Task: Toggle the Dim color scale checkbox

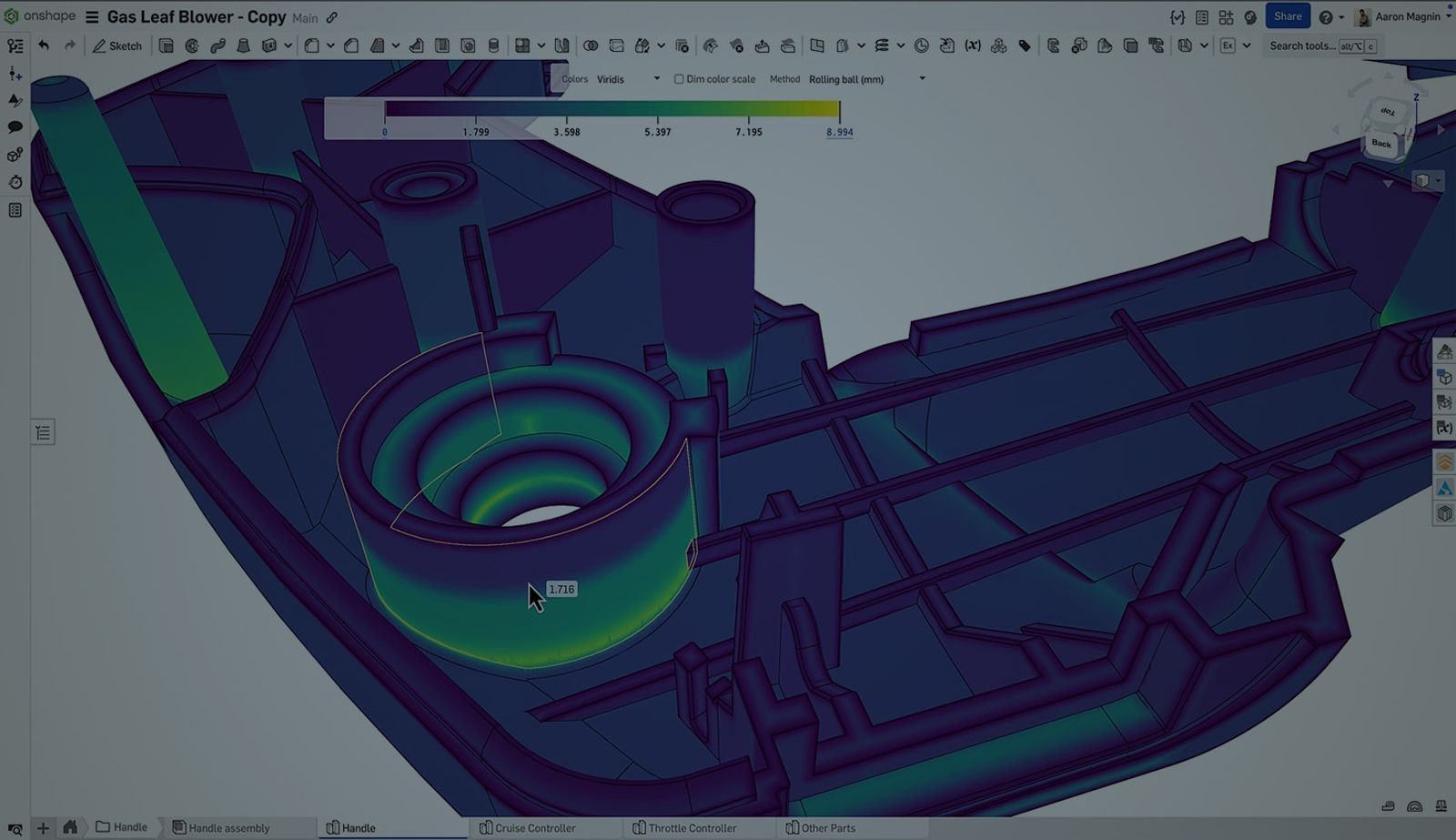Action: click(680, 79)
